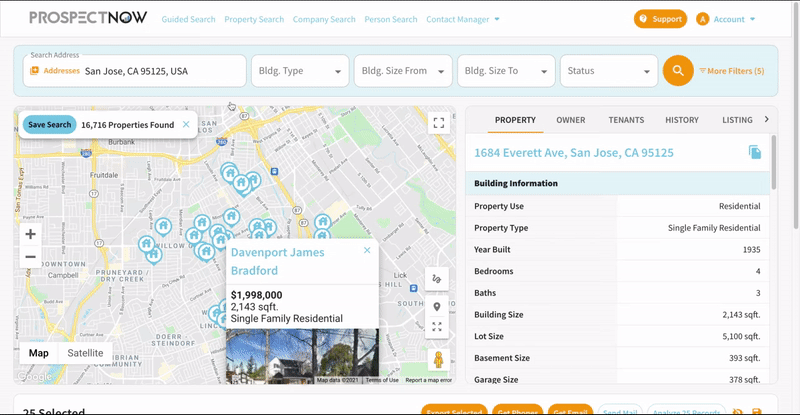
Task: Switch map to Map view
Action: coord(38,353)
